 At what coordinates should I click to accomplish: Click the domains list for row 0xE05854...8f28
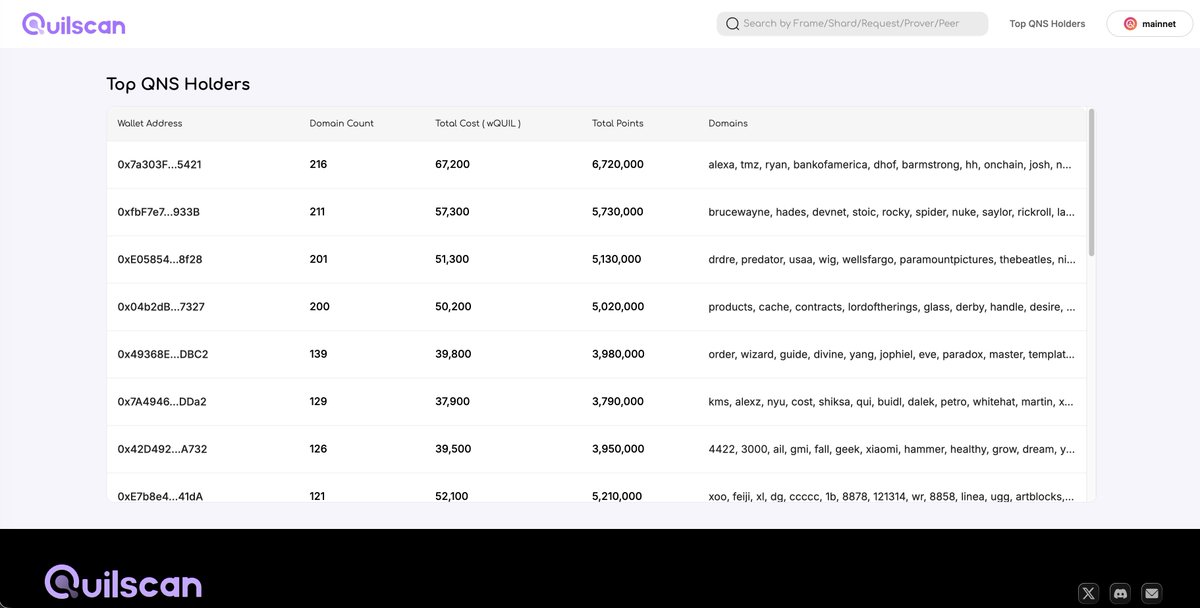(890, 259)
